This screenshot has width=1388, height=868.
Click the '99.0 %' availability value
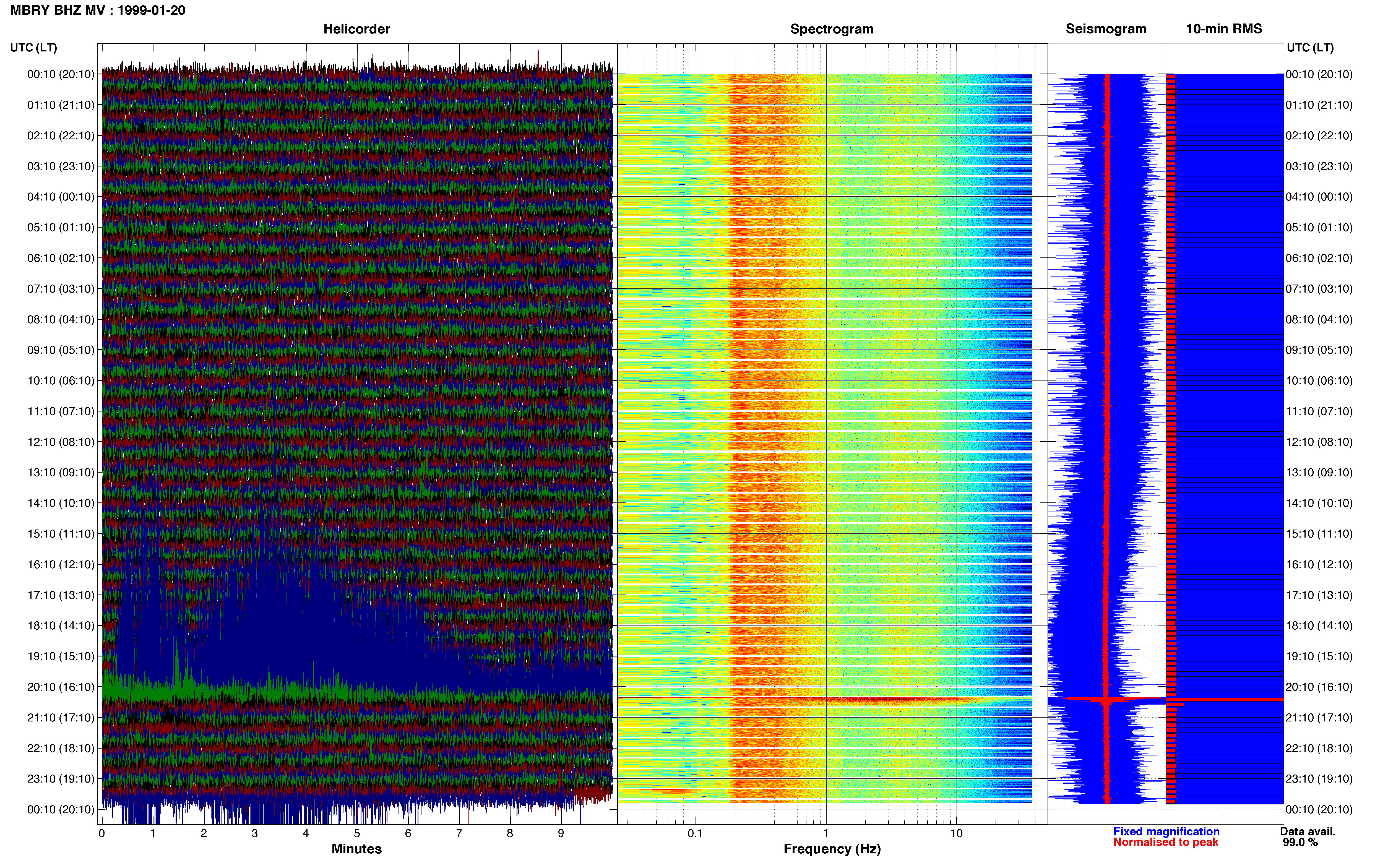(1300, 843)
